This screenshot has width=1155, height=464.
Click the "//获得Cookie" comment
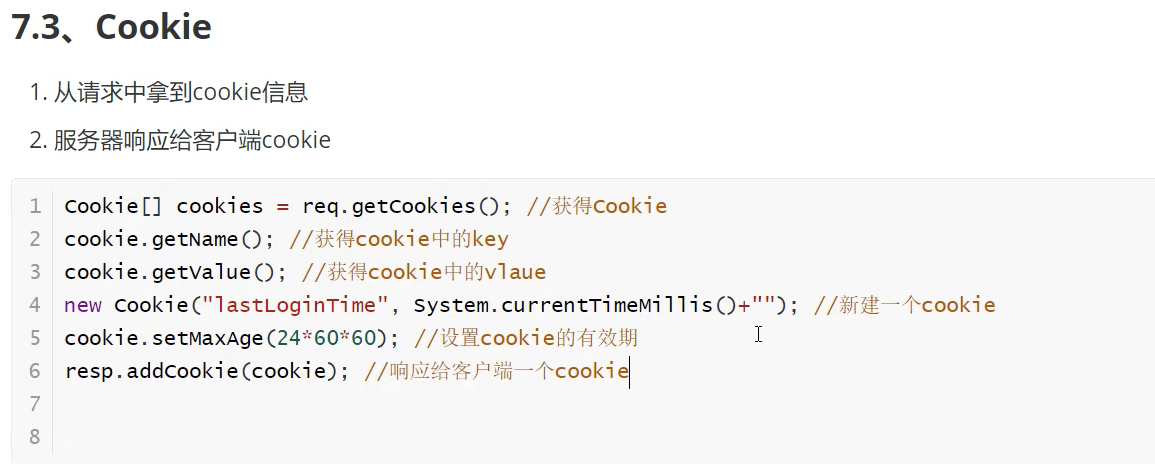point(596,207)
